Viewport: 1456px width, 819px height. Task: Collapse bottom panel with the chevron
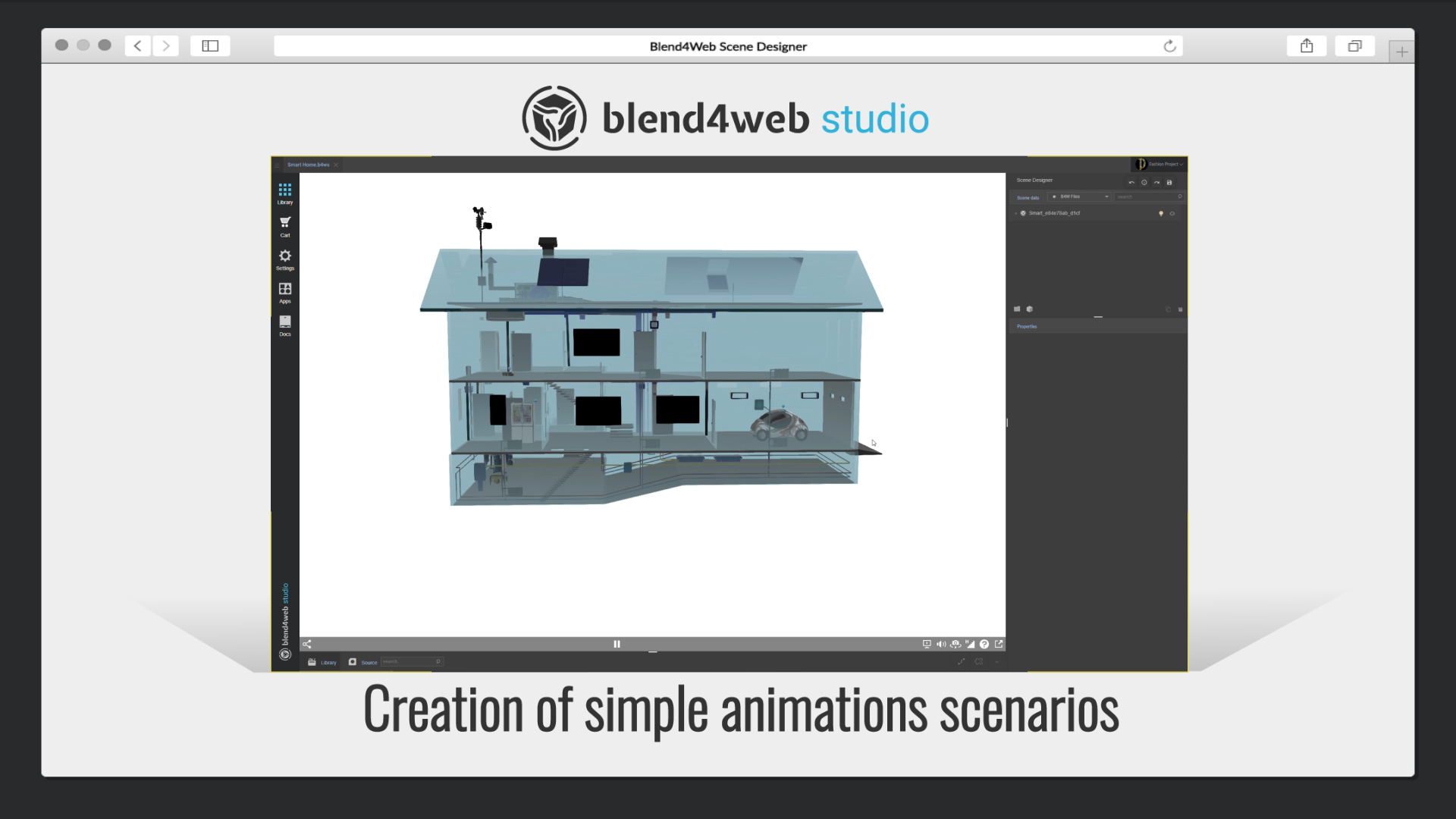[996, 662]
